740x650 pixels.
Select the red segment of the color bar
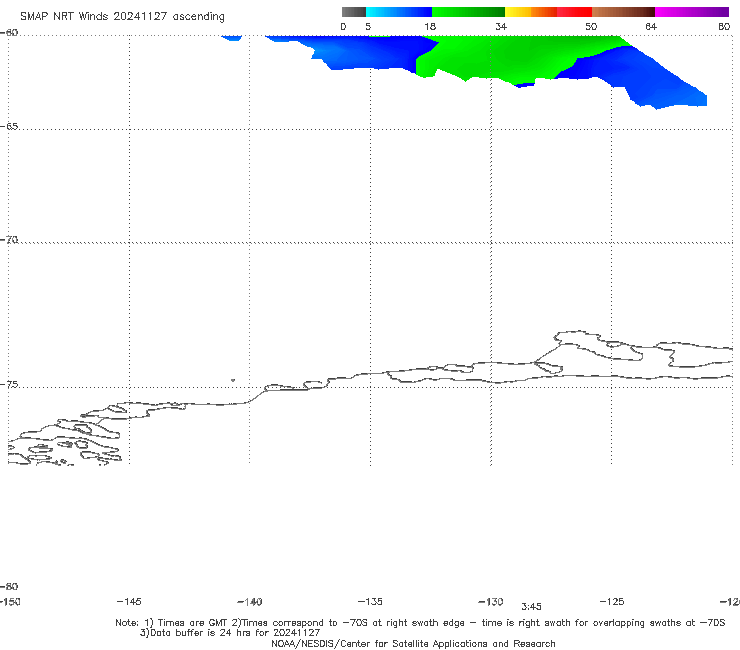pyautogui.click(x=574, y=12)
